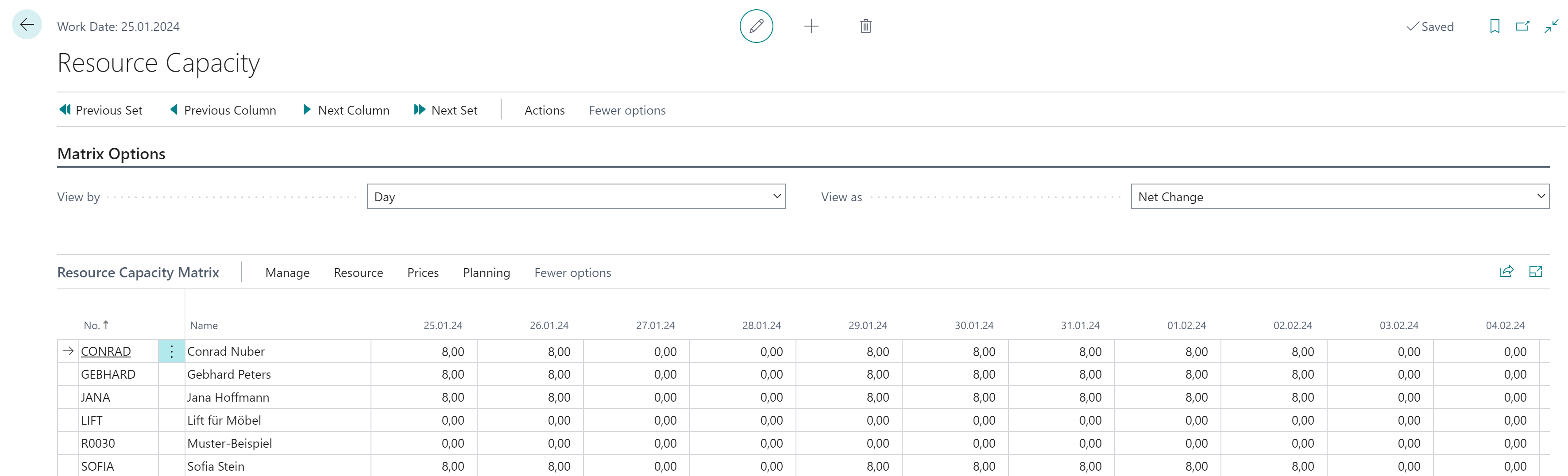Move to Previous Column
The width and height of the screenshot is (1568, 476).
[x=223, y=110]
